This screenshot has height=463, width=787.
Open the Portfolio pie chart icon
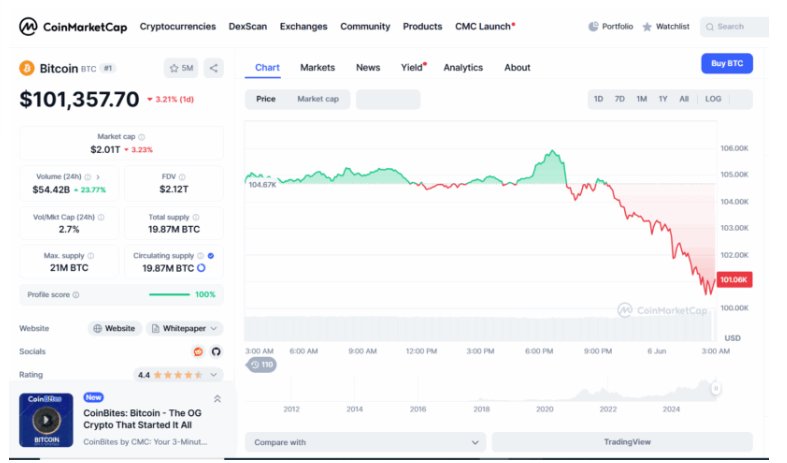click(x=593, y=27)
